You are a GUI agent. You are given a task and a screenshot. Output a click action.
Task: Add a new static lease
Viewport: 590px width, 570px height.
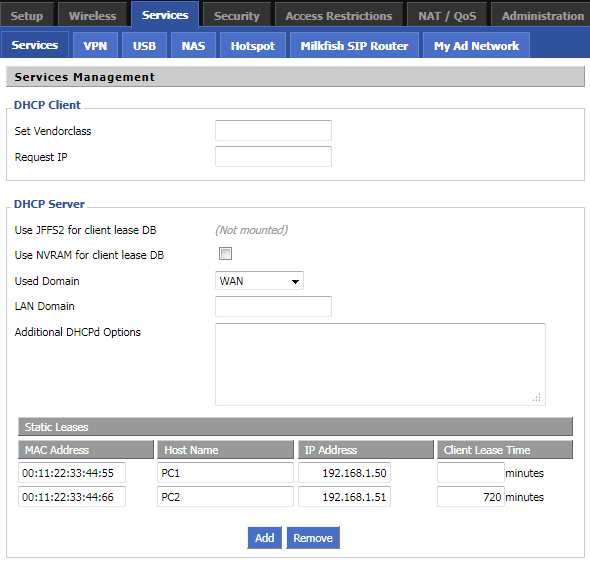pos(265,538)
